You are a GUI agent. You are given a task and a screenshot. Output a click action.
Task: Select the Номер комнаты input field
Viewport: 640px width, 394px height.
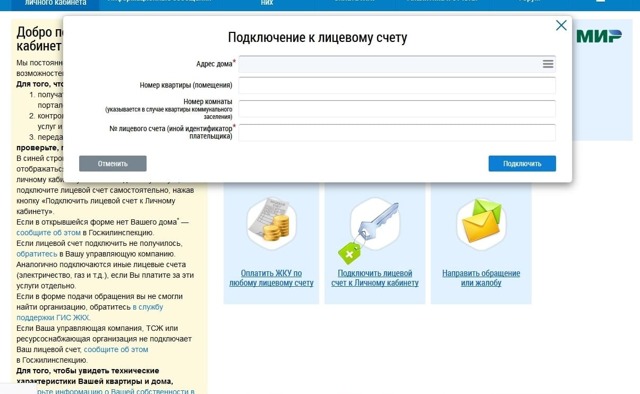click(397, 109)
